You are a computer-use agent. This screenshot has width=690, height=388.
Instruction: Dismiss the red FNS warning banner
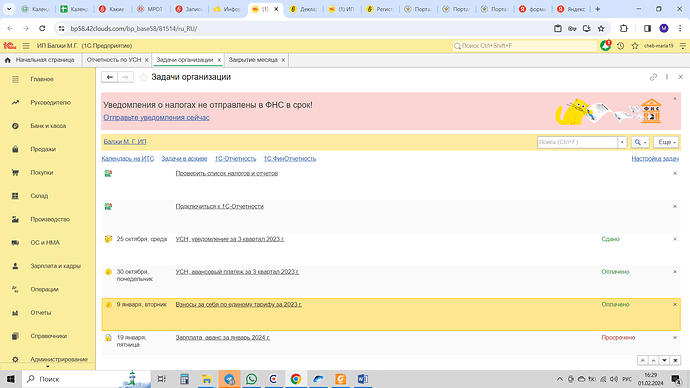point(675,99)
